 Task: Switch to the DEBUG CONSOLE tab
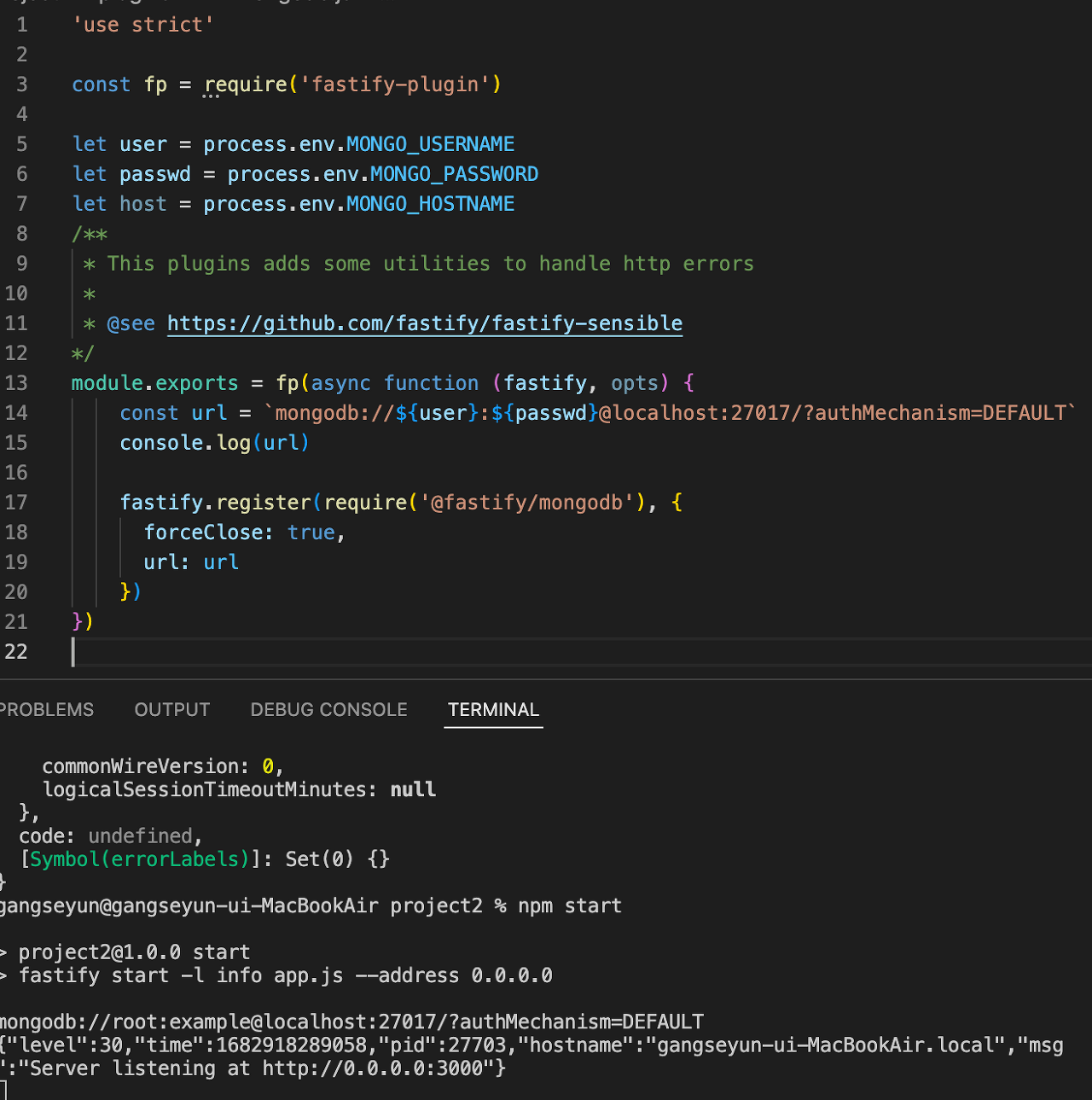328,710
